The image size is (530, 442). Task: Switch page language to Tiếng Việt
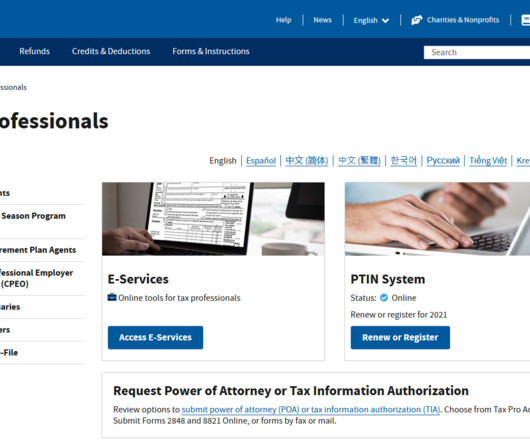click(x=488, y=161)
